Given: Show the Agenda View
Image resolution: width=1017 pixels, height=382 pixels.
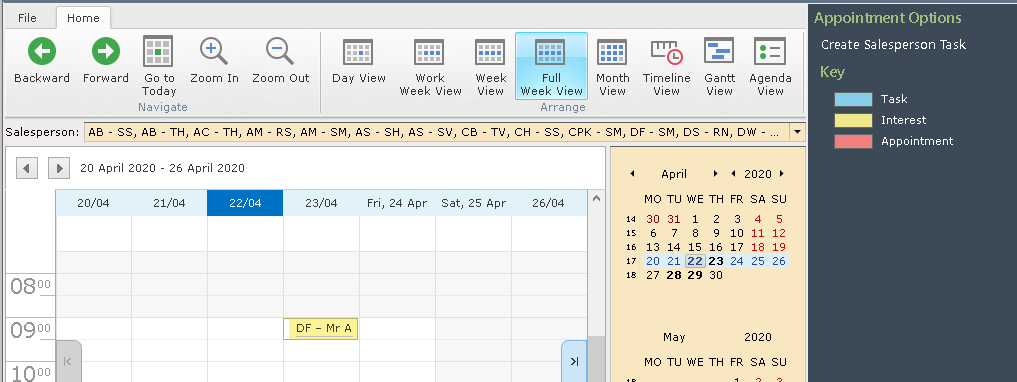Looking at the screenshot, I should [x=771, y=66].
